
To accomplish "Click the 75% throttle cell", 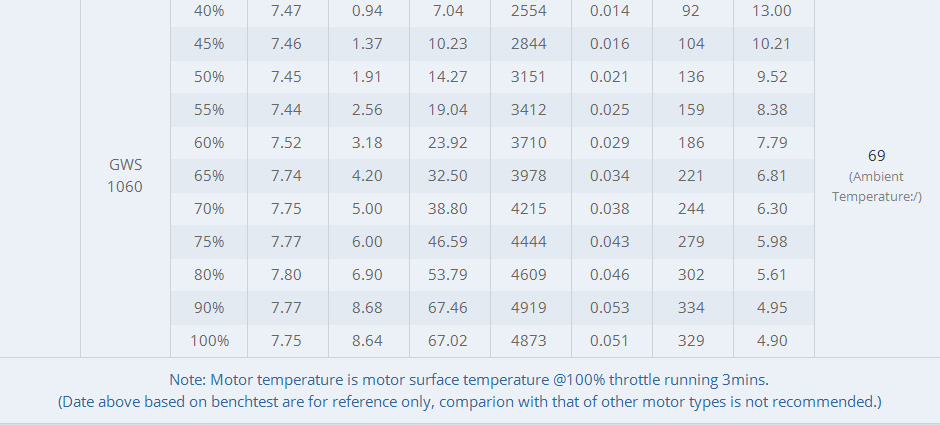I will [x=209, y=242].
